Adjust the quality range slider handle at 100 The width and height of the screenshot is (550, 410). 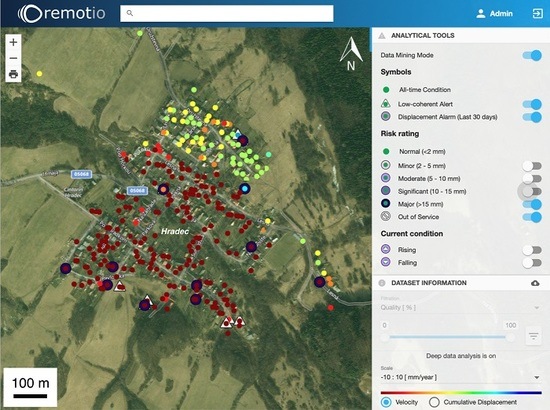pos(510,337)
